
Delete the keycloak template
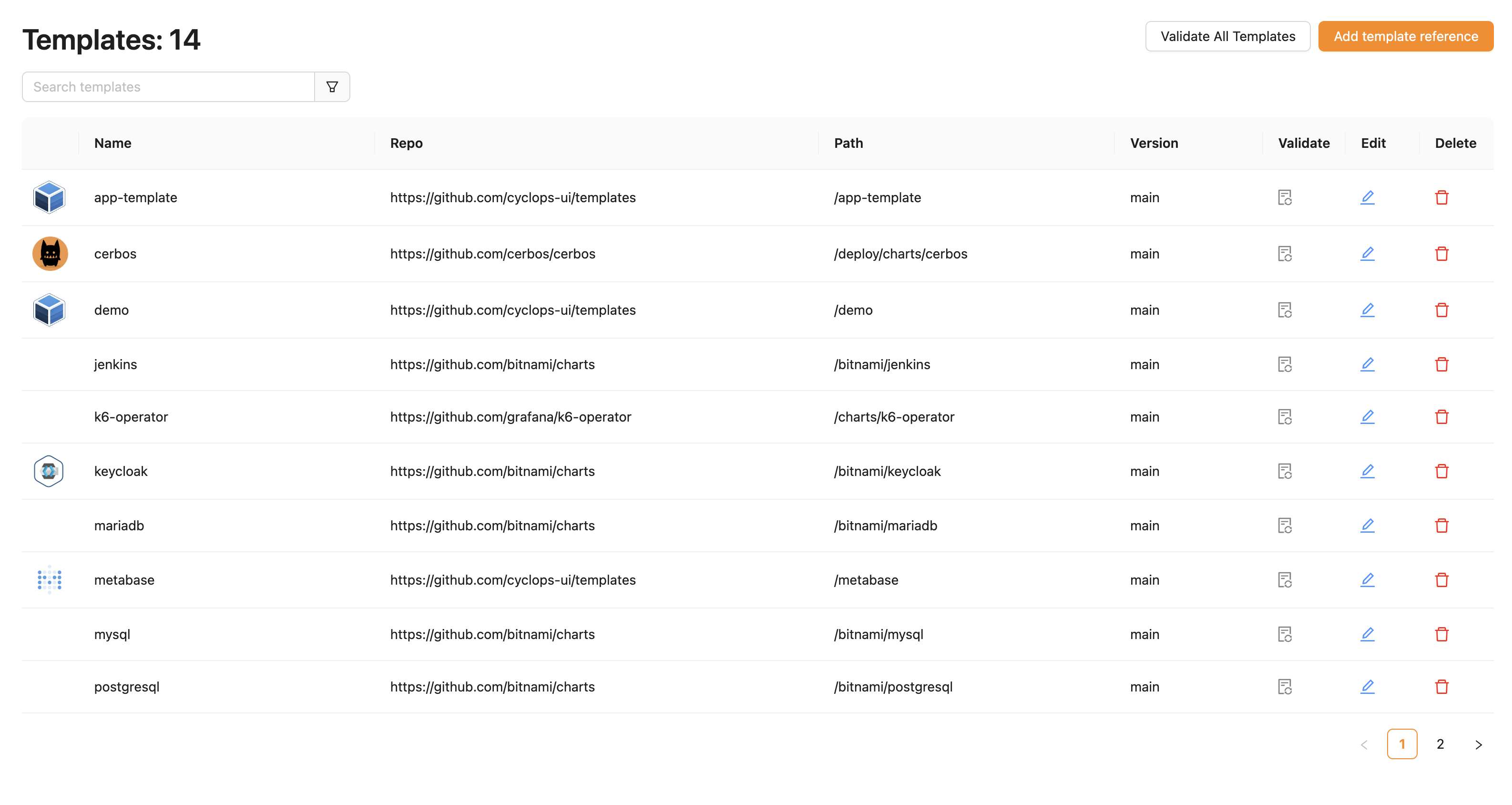1441,472
